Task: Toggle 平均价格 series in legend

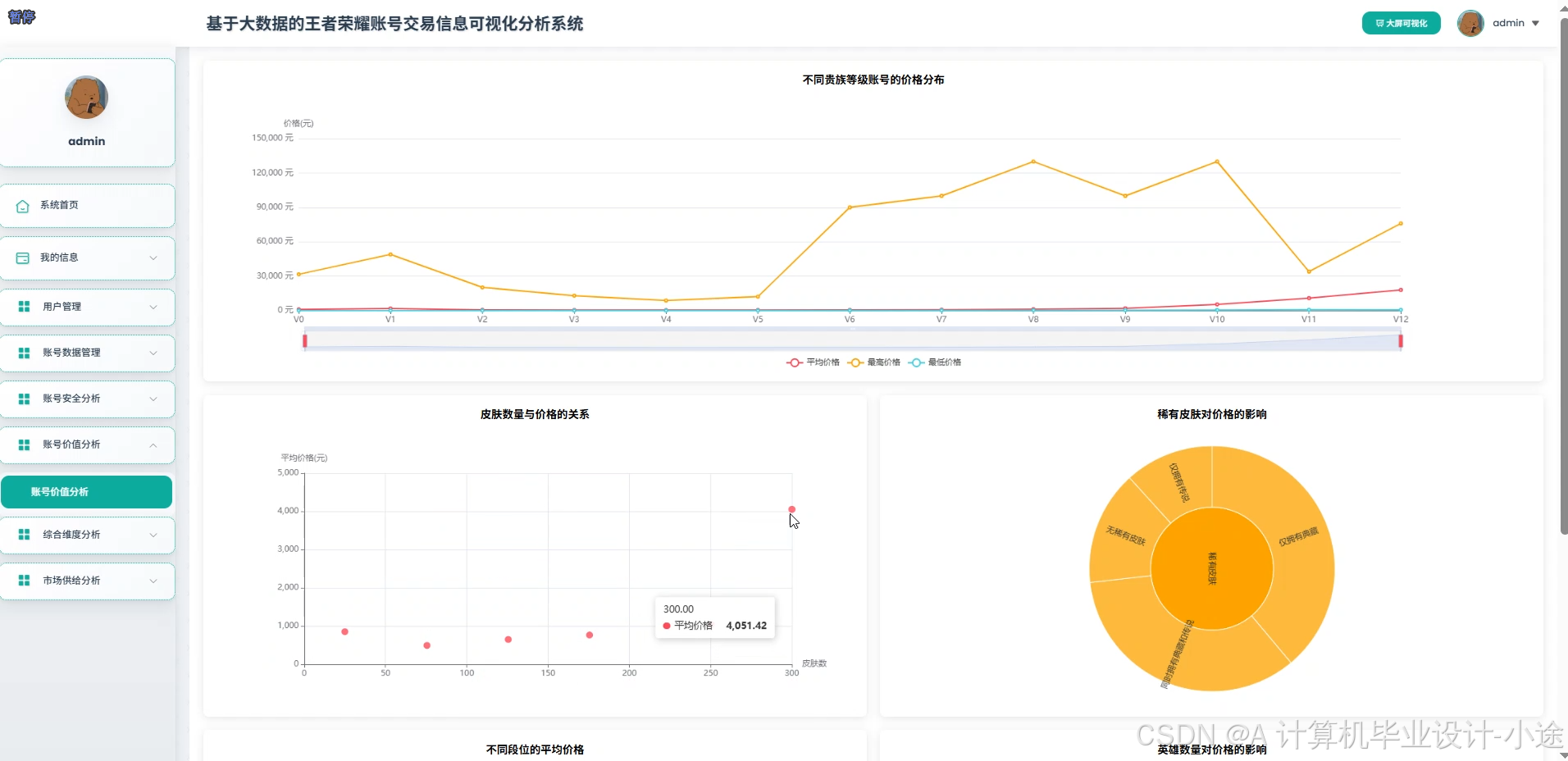Action: 813,362
